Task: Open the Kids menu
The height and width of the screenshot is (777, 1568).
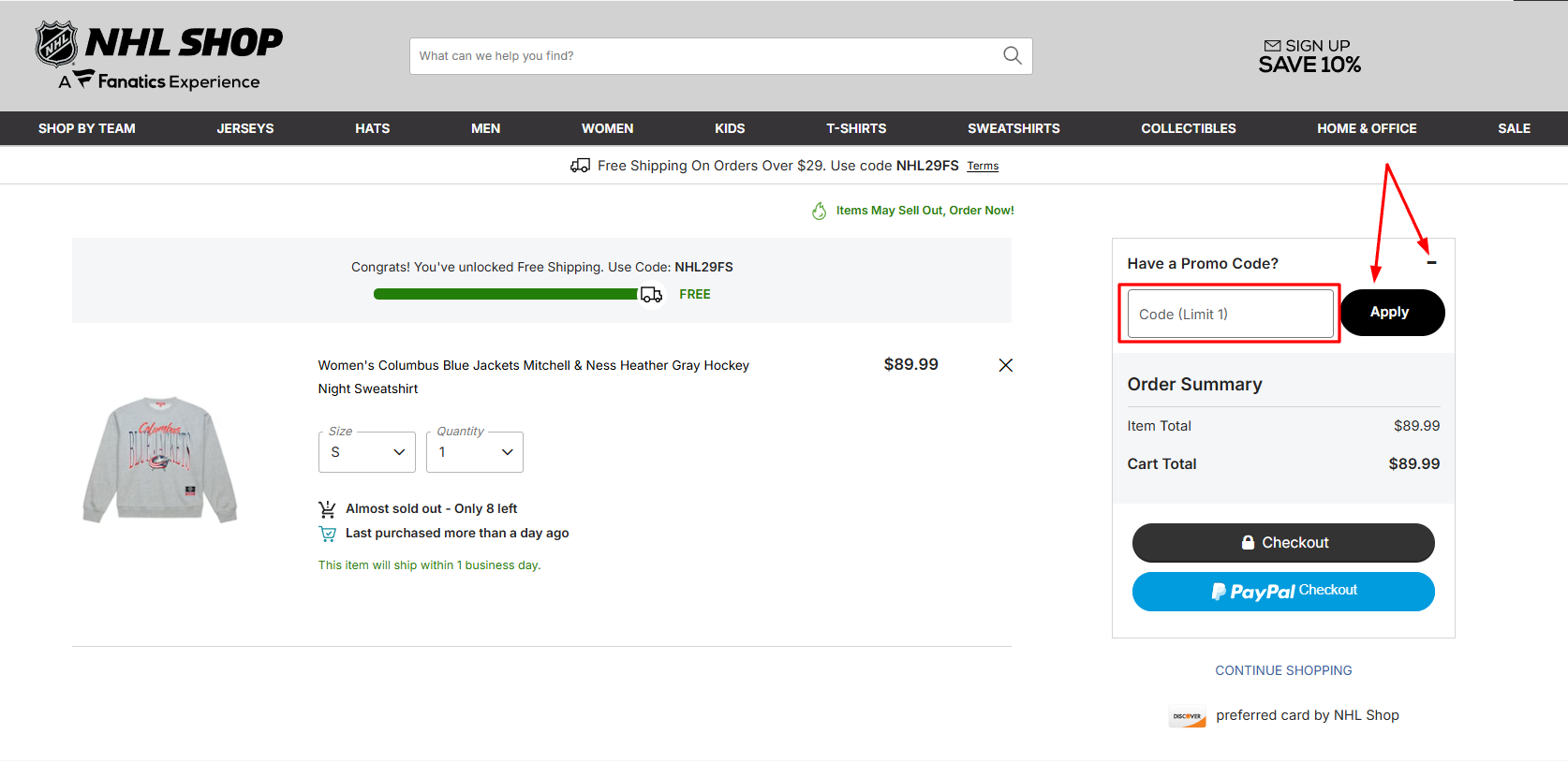Action: click(x=730, y=128)
